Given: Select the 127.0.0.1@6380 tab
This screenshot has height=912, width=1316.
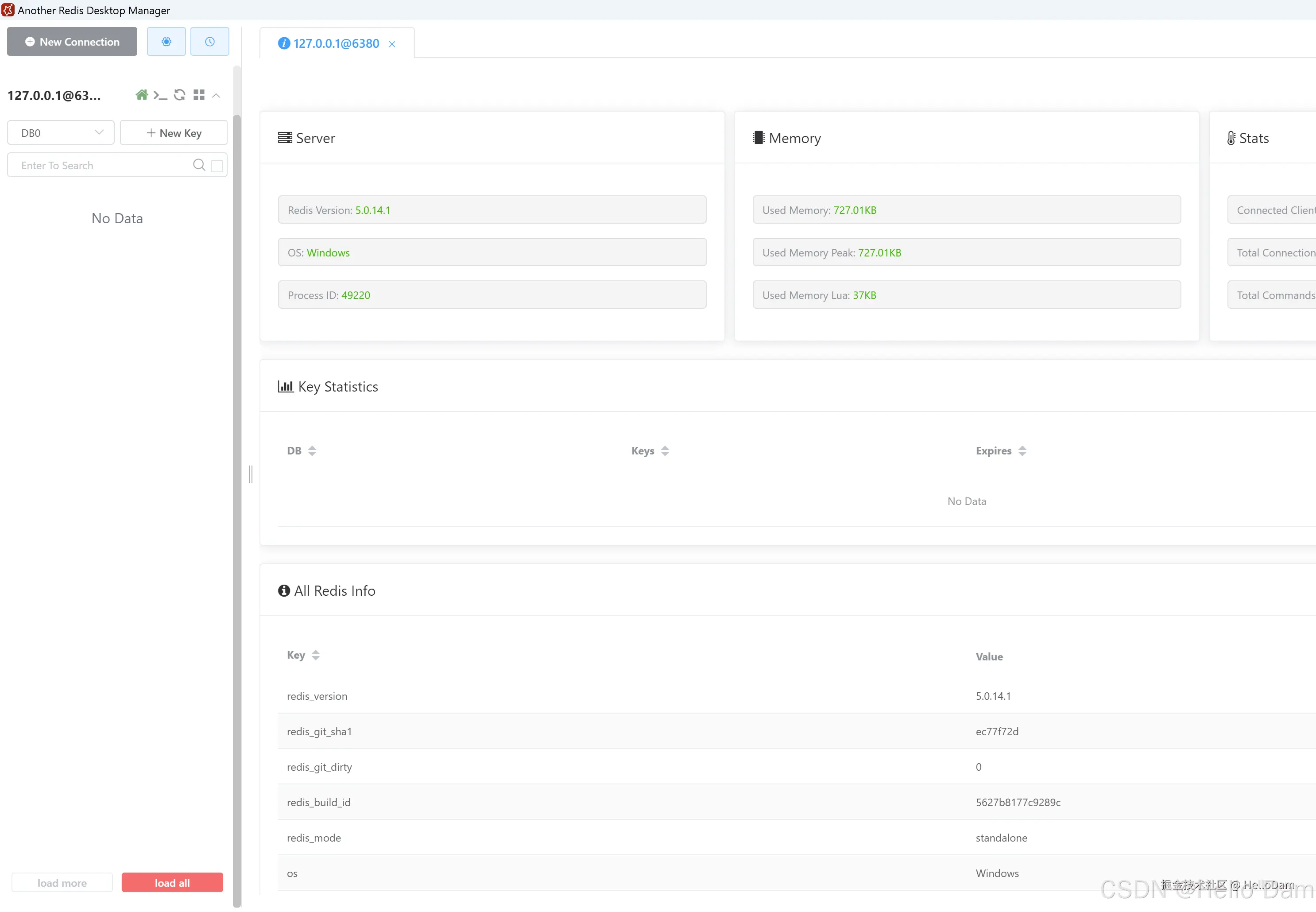Looking at the screenshot, I should pyautogui.click(x=336, y=44).
